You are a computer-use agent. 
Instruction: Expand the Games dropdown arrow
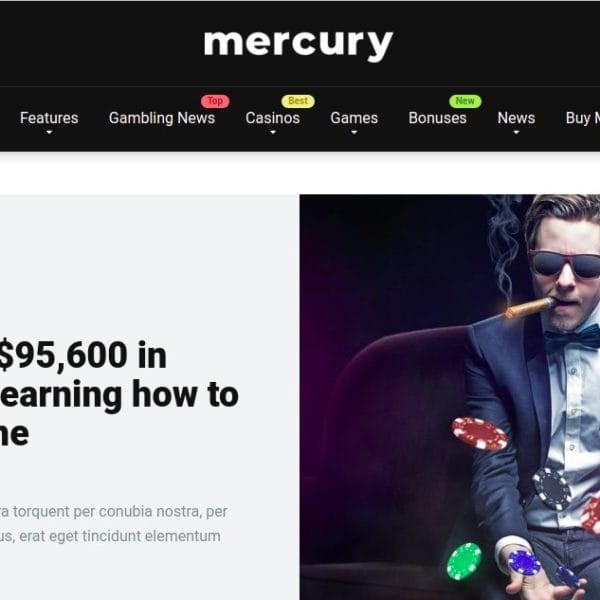click(x=354, y=132)
